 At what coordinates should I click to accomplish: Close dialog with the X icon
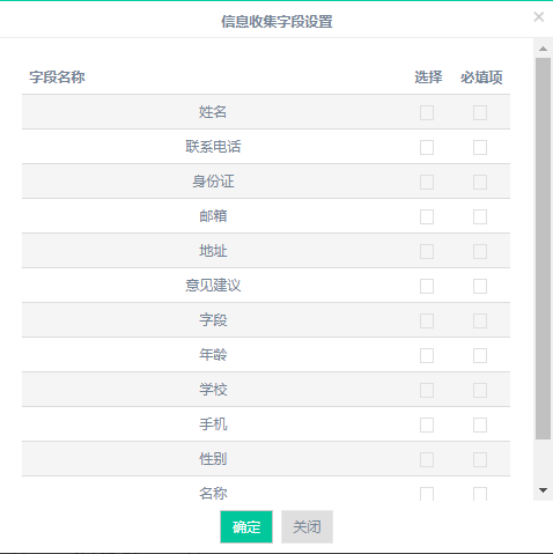(538, 17)
